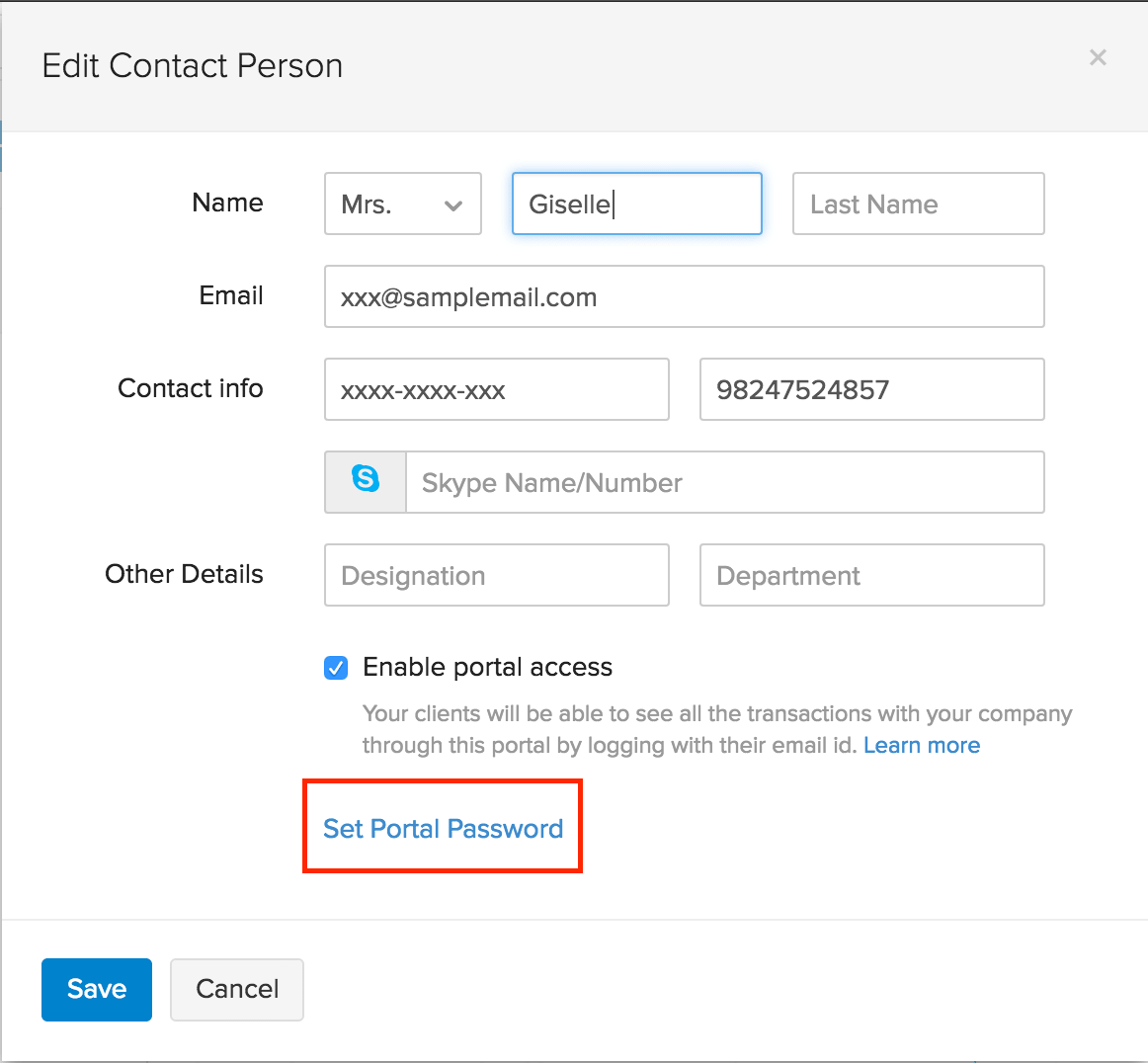
Task: Click into the Department field
Action: point(871,576)
